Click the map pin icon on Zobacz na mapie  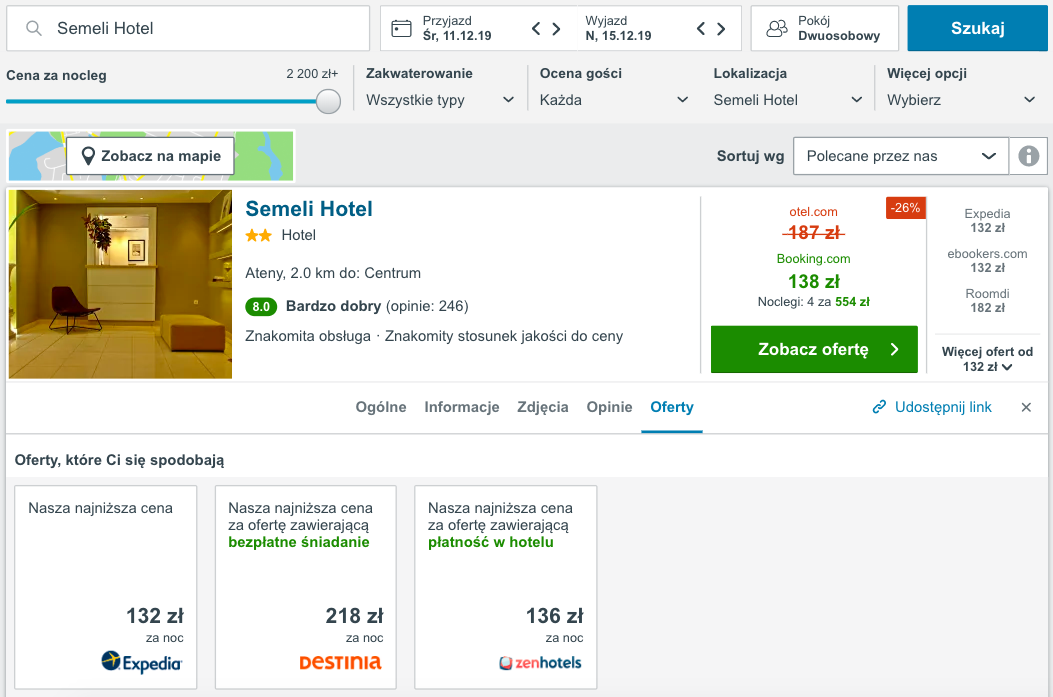[89, 155]
